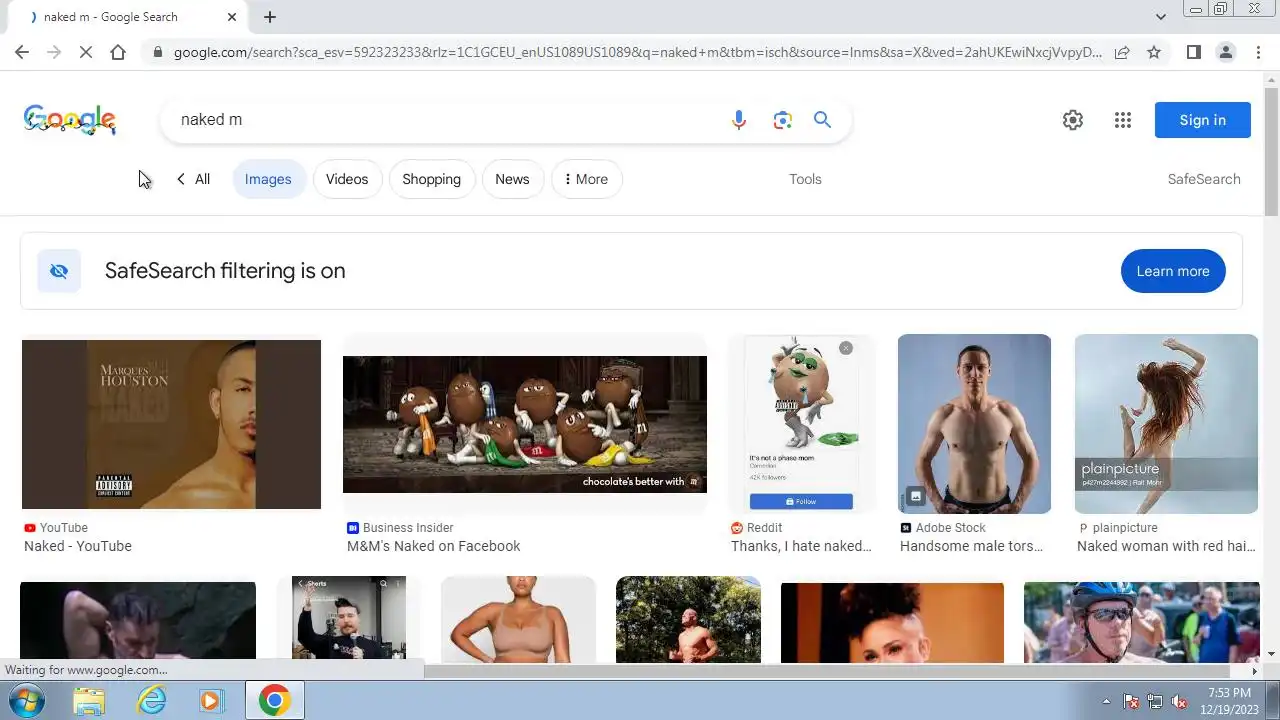Click the 'Thanks, I hate naked...' link

[x=801, y=546]
